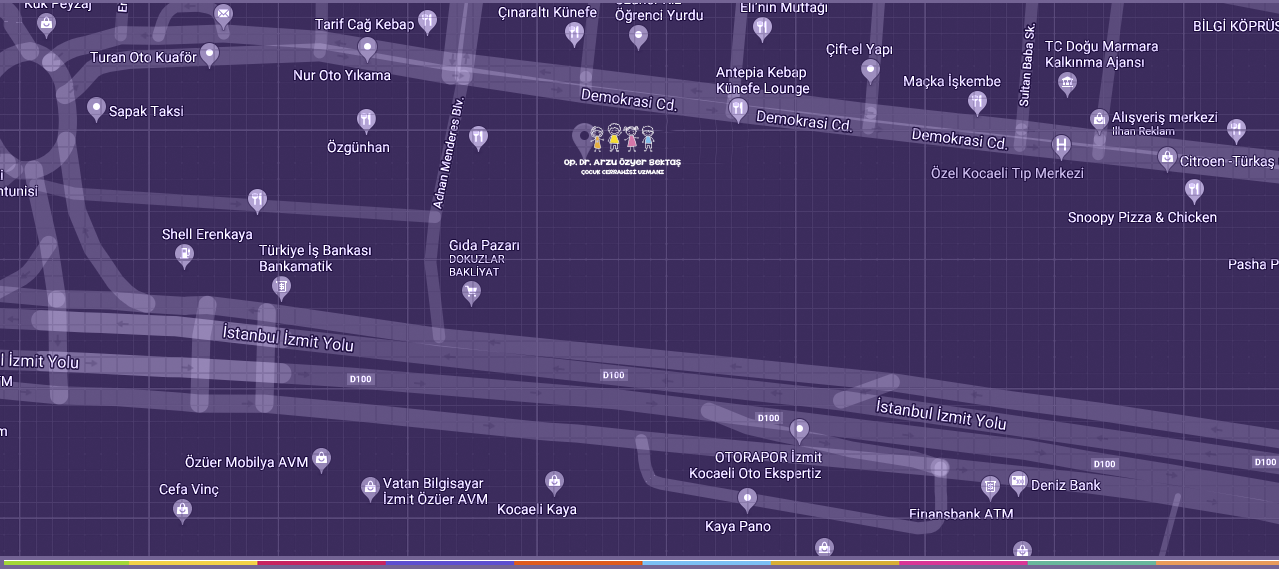Click the Cefa Vinç marker
This screenshot has height=569, width=1279.
[x=182, y=512]
